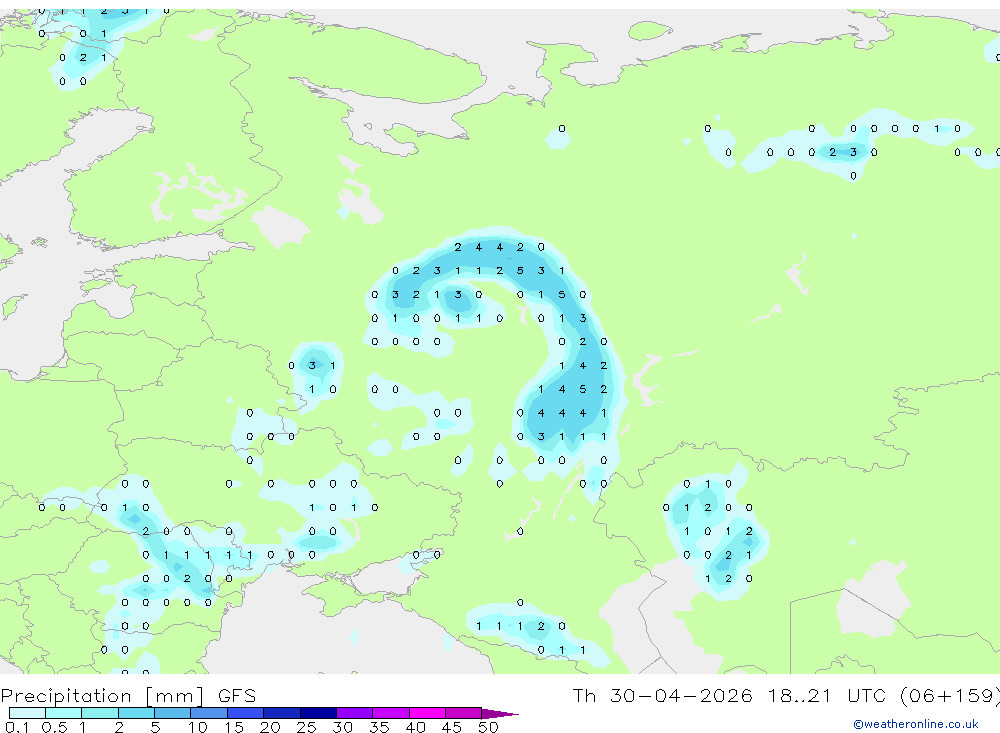Click the '10' legend label

pyautogui.click(x=197, y=727)
